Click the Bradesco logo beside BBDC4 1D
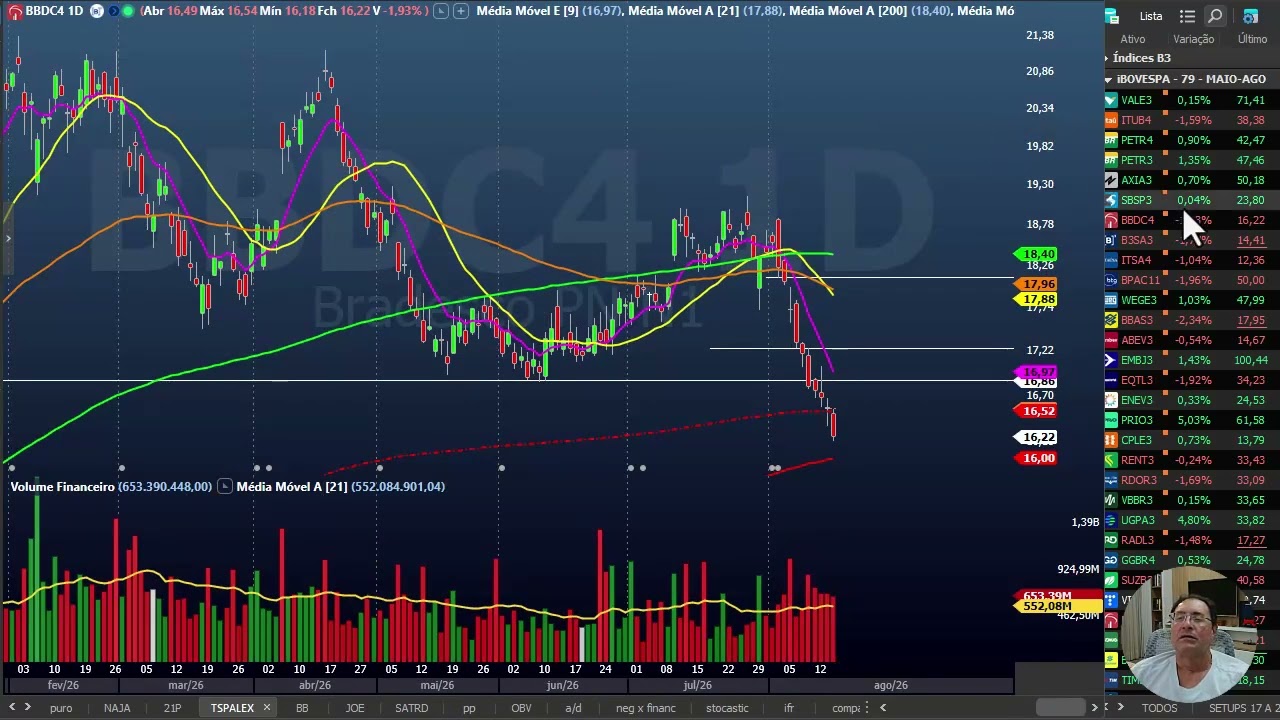 coord(14,11)
